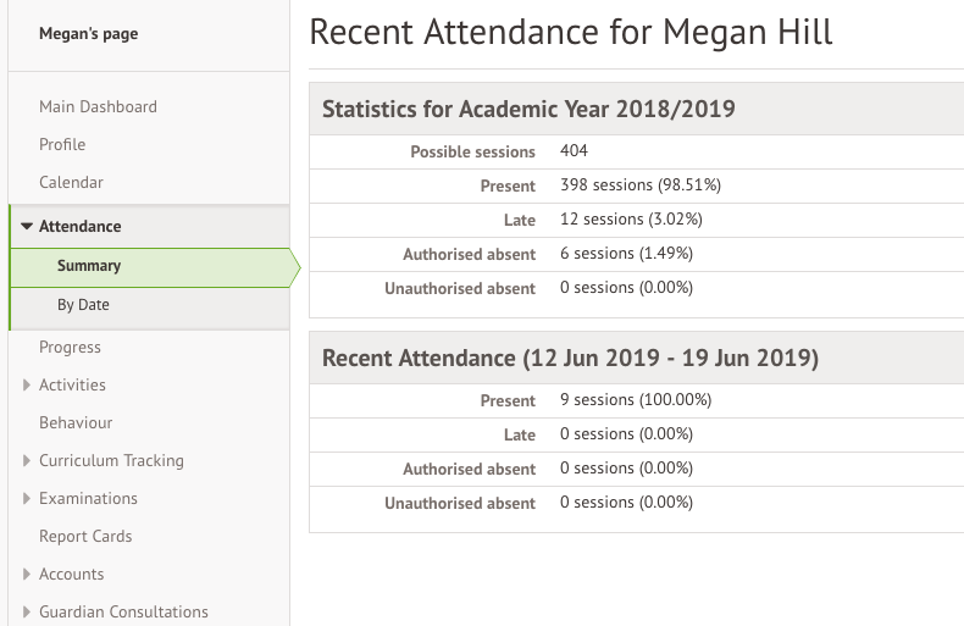Select the Summary attendance item
964x626 pixels.
click(89, 266)
